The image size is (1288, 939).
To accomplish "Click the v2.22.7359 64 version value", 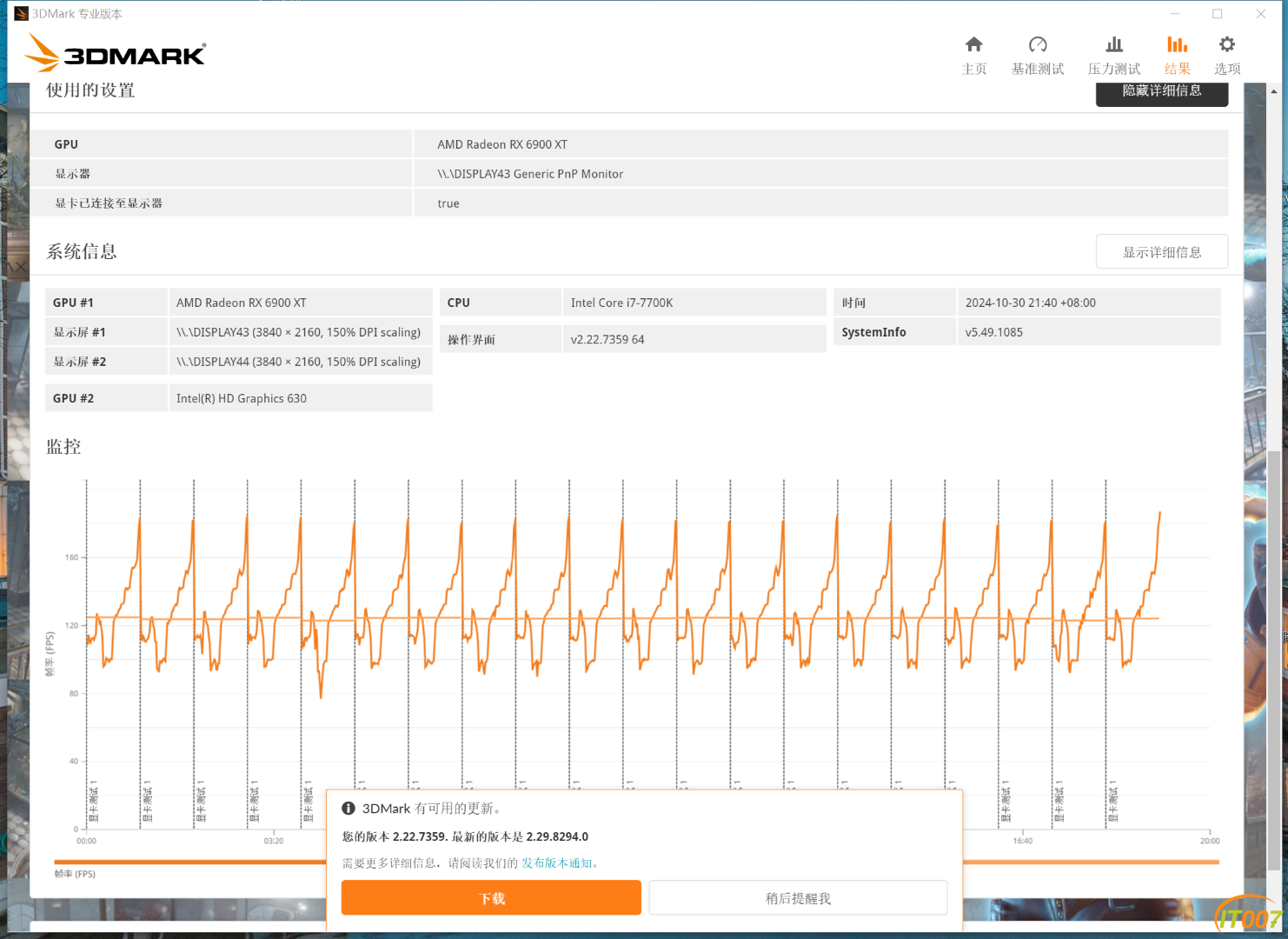I will point(607,339).
